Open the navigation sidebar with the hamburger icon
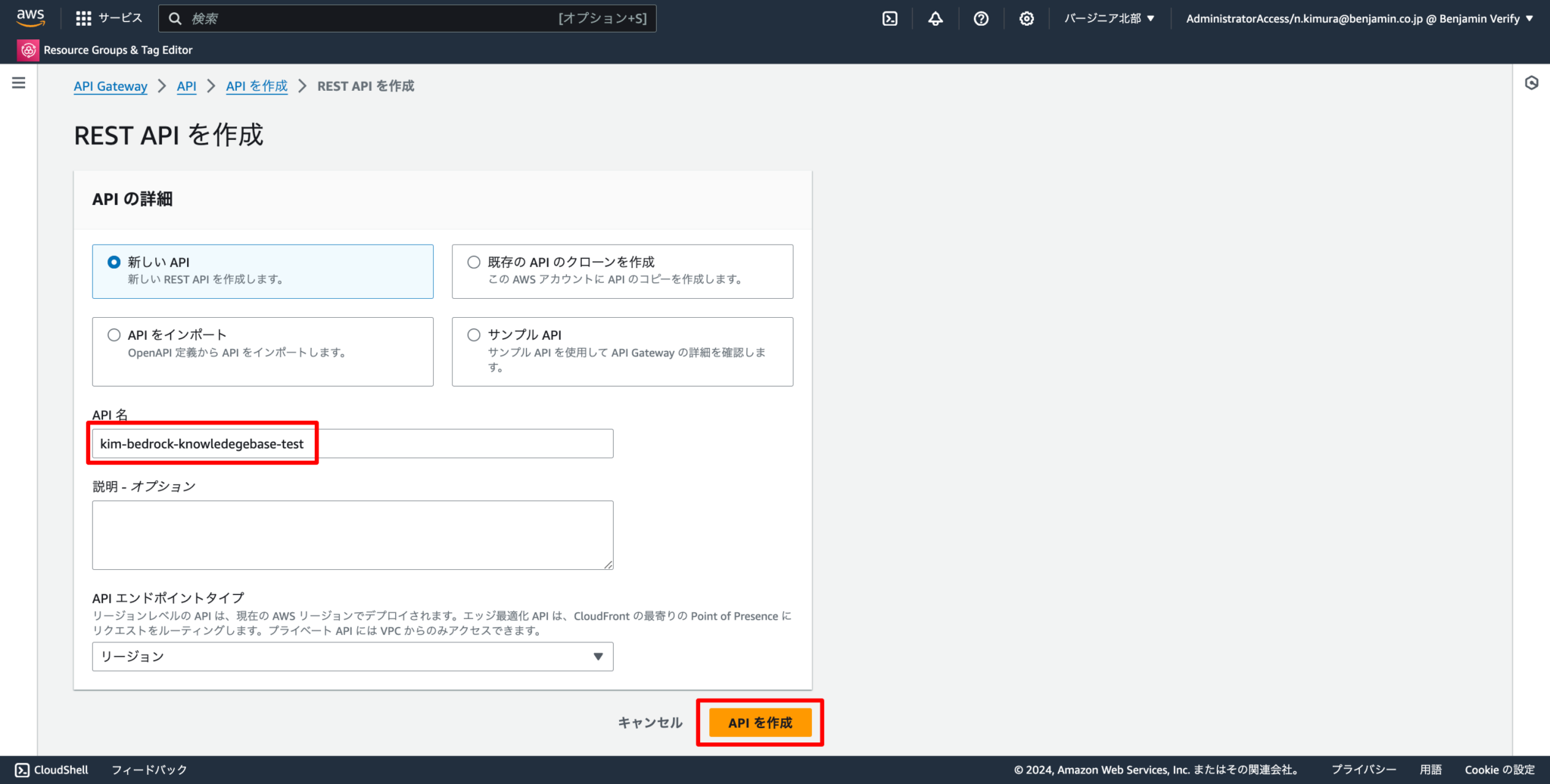This screenshot has height=784, width=1550. 19,82
